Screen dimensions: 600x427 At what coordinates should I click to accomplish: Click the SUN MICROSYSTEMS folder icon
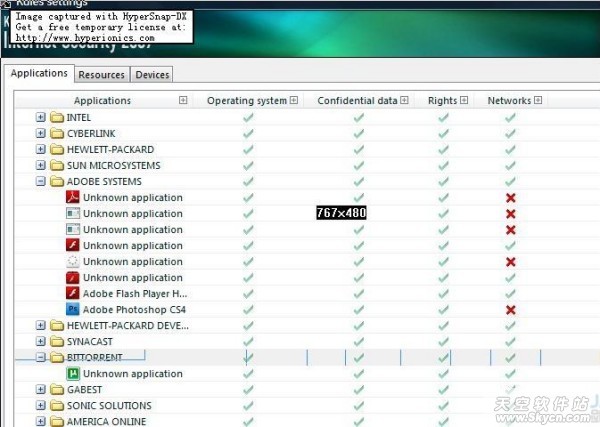[57, 165]
